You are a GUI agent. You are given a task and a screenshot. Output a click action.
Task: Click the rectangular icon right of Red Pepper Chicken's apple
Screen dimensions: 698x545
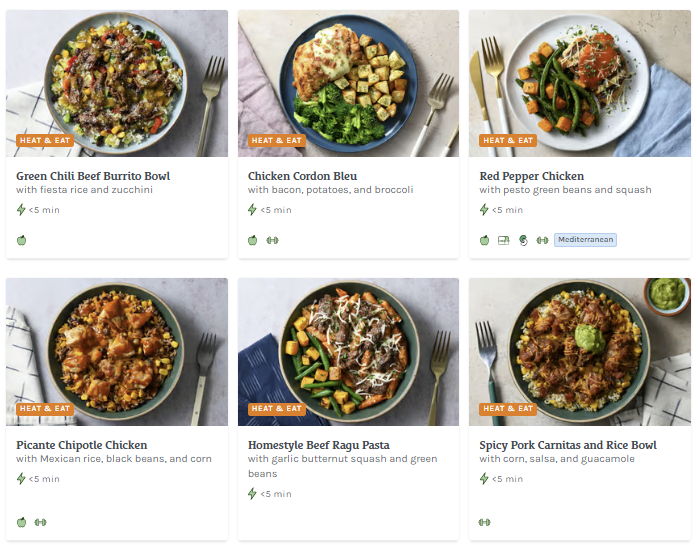click(x=503, y=240)
